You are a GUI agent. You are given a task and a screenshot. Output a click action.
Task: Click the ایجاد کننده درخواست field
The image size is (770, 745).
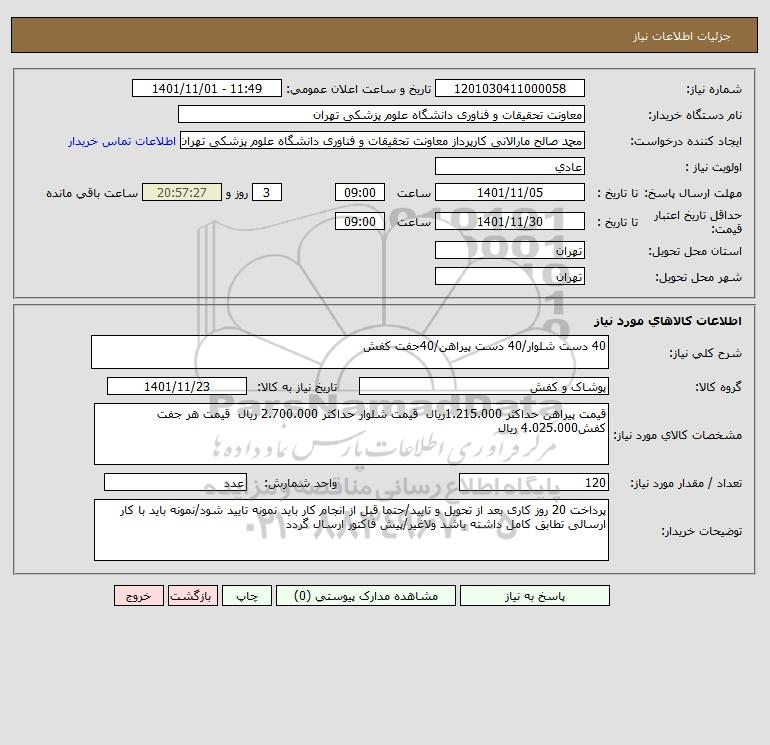pyautogui.click(x=383, y=141)
